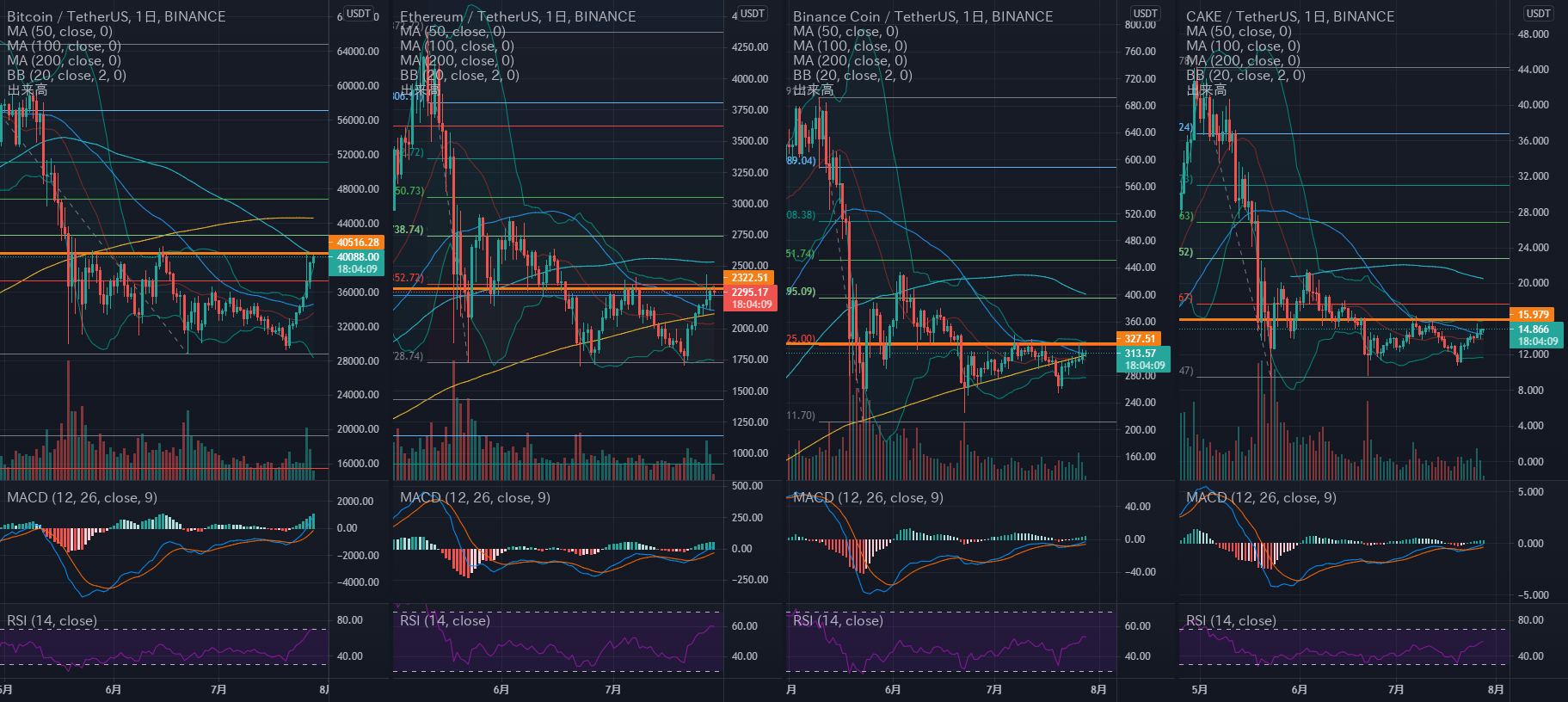The image size is (1568, 702).
Task: Click MACD (12, 26, close, 9) label on CAKE chart
Action: 1261,497
